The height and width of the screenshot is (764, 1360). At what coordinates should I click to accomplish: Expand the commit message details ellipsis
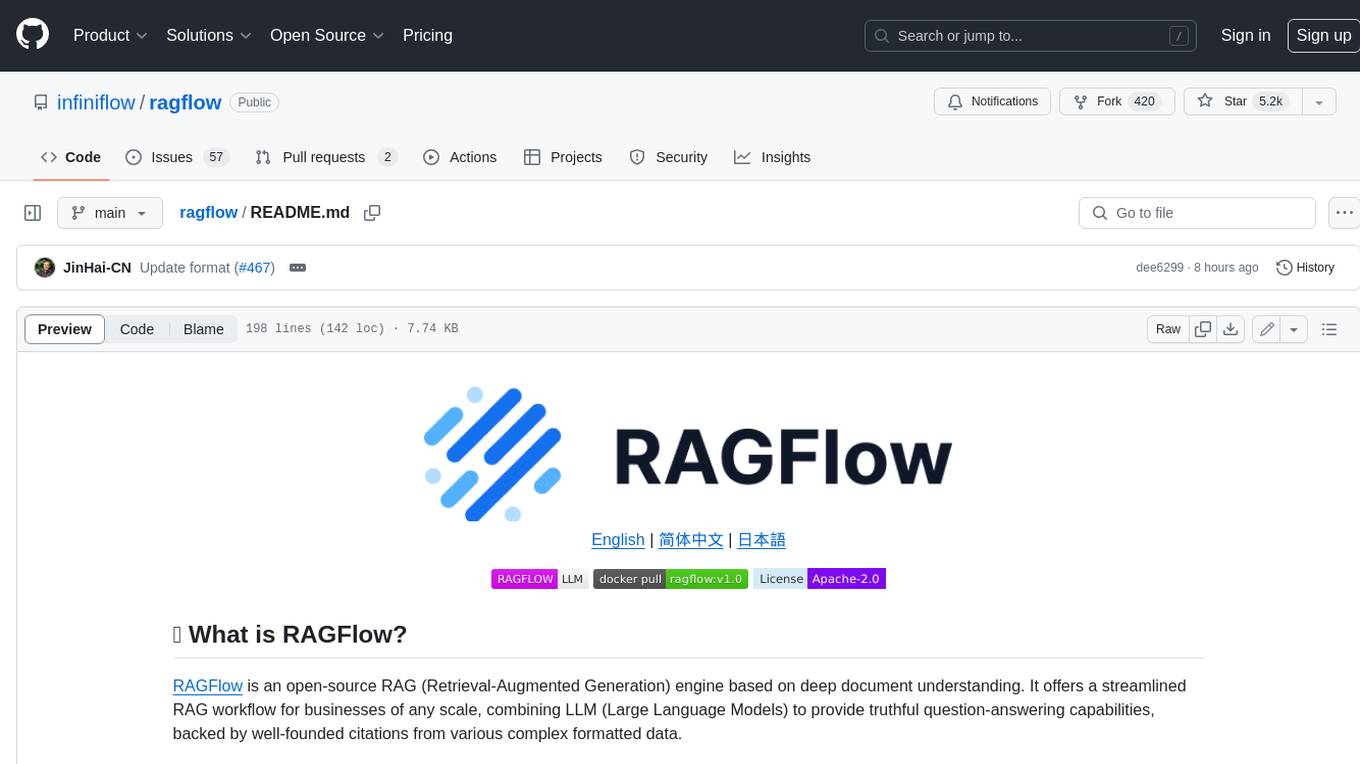tap(297, 268)
